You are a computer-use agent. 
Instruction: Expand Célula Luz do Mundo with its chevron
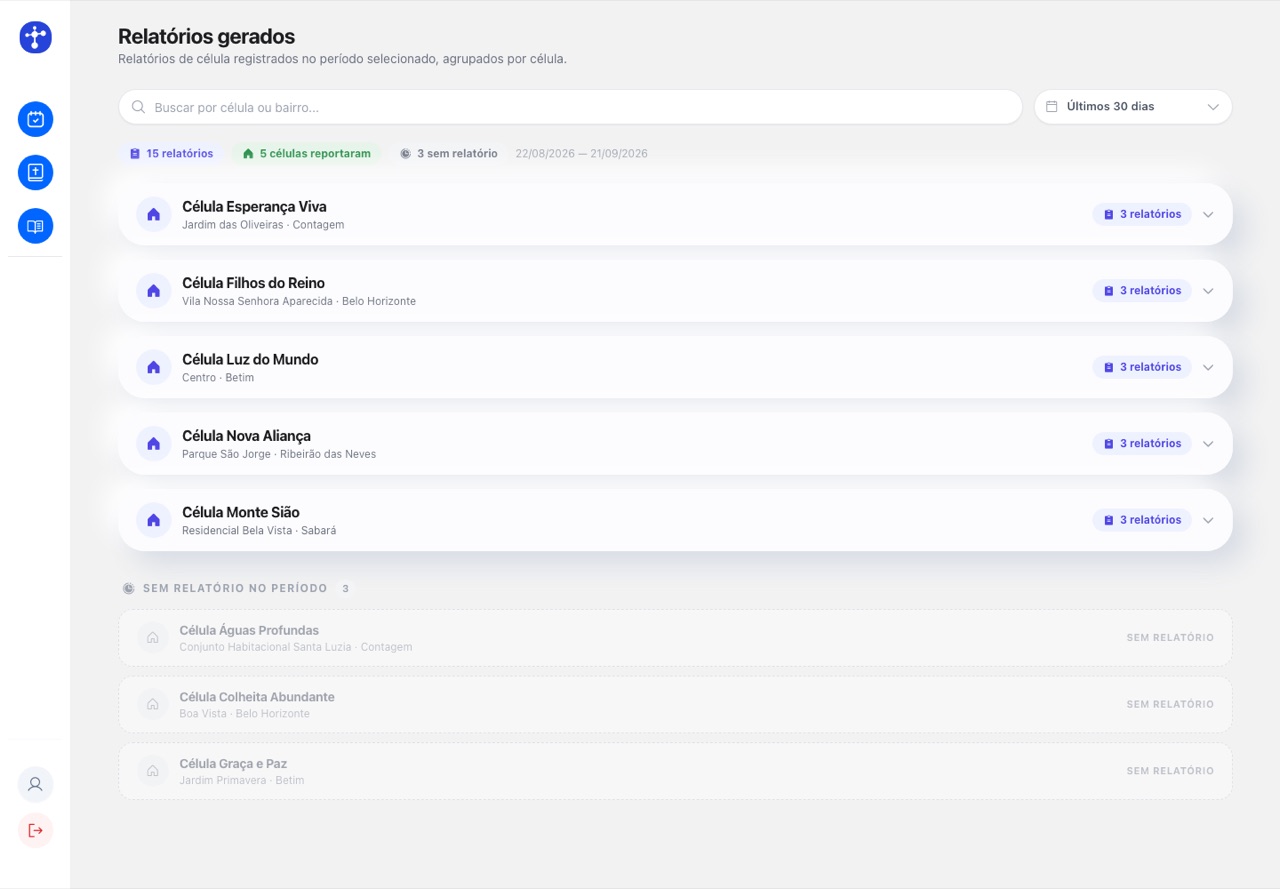pyautogui.click(x=1208, y=367)
